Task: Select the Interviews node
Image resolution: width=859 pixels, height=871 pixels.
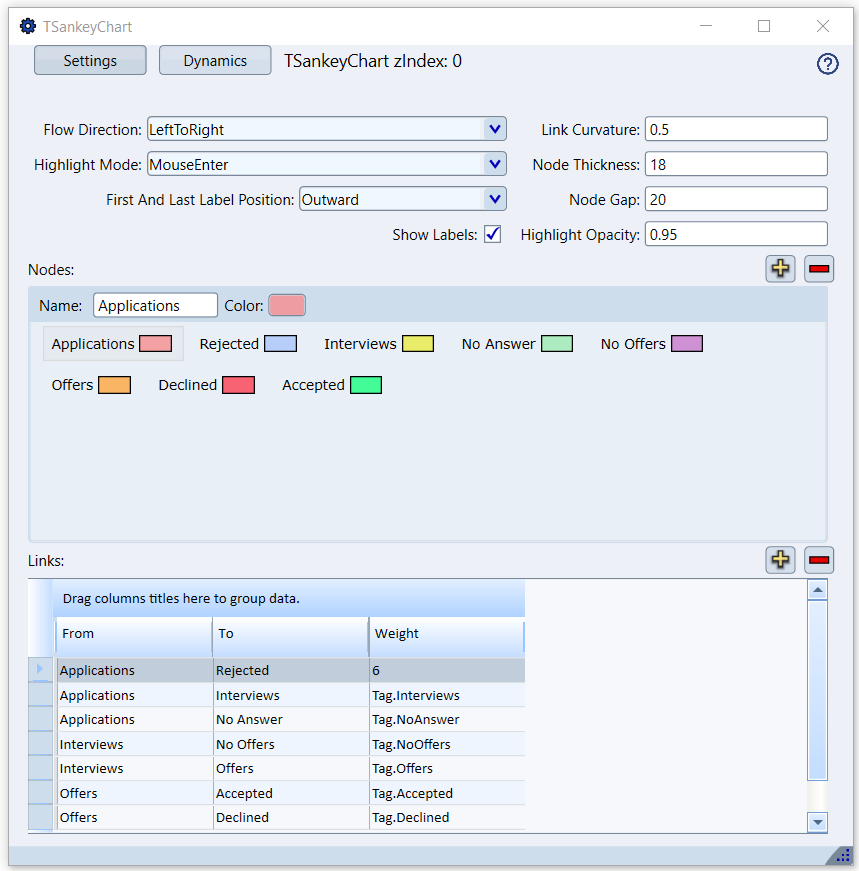Action: [378, 344]
